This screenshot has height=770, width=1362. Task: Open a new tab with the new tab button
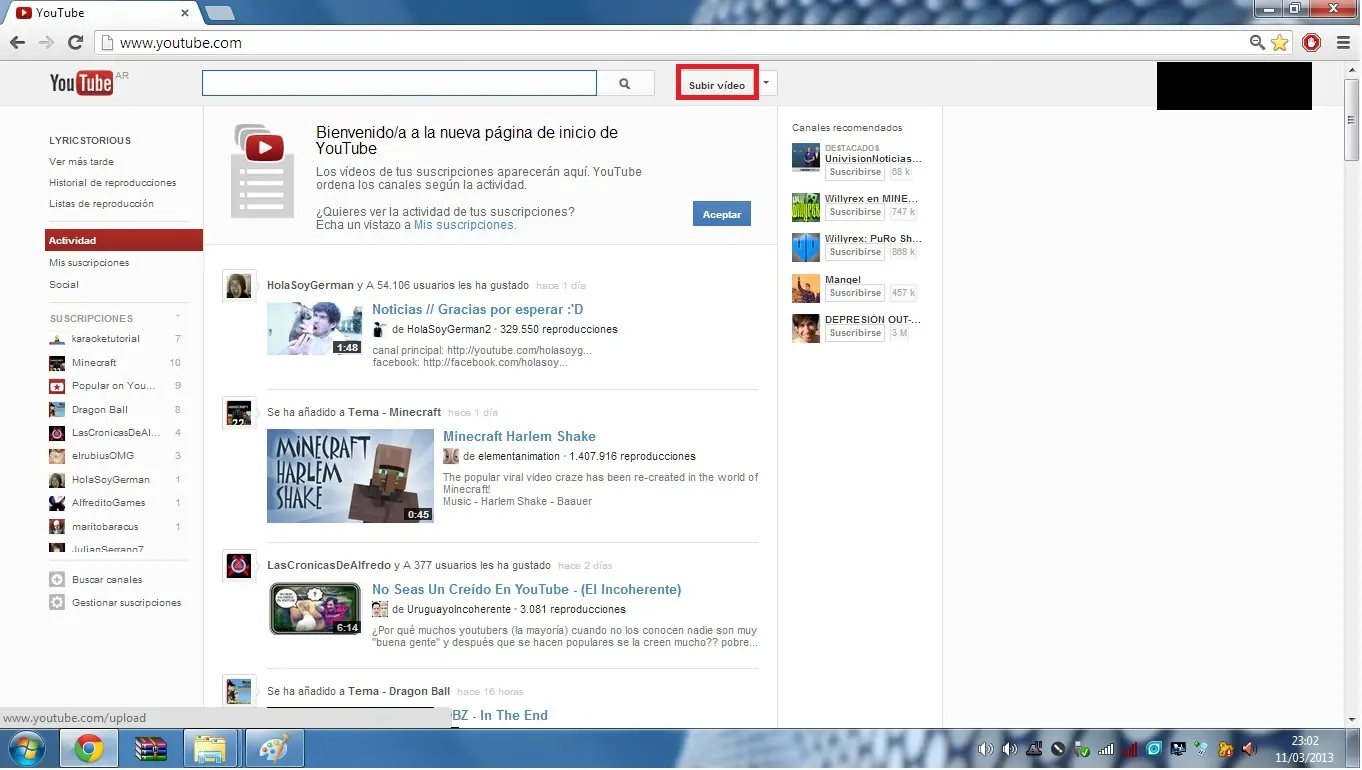[219, 13]
